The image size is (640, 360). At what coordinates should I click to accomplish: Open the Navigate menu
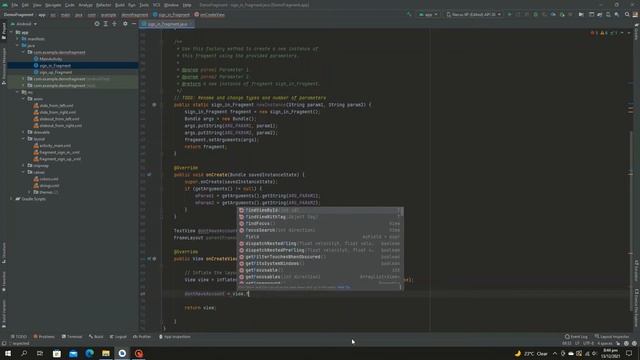click(x=53, y=5)
